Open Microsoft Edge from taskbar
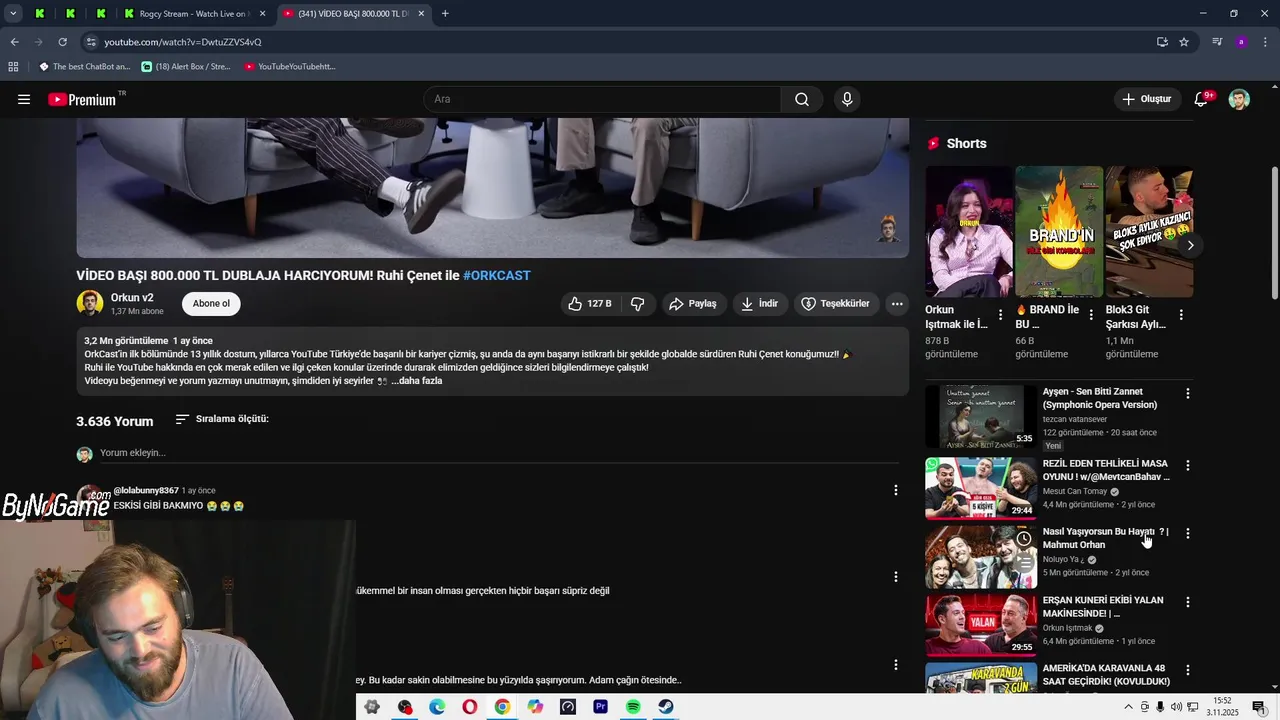Image resolution: width=1280 pixels, height=720 pixels. (x=437, y=706)
